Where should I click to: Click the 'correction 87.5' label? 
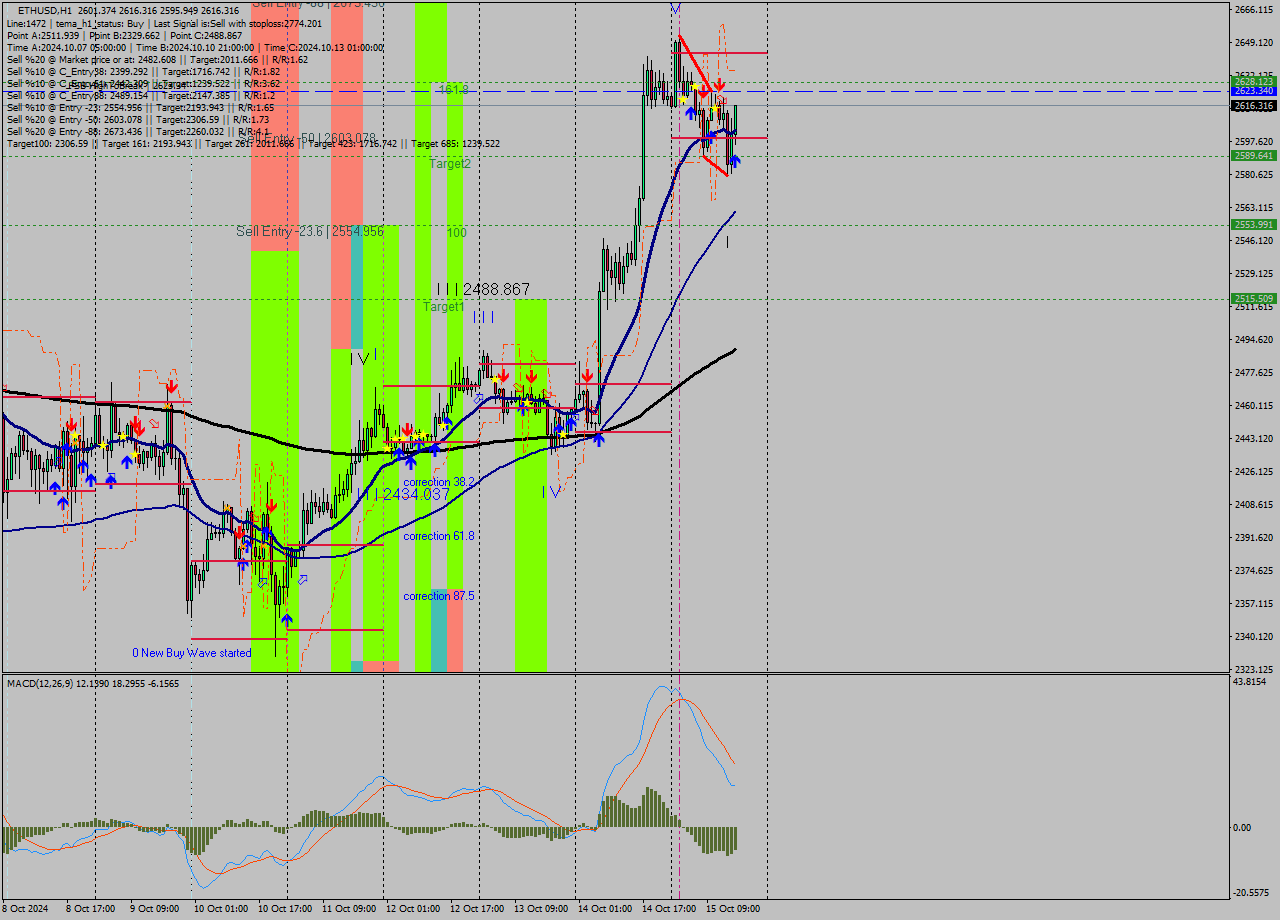tap(439, 596)
